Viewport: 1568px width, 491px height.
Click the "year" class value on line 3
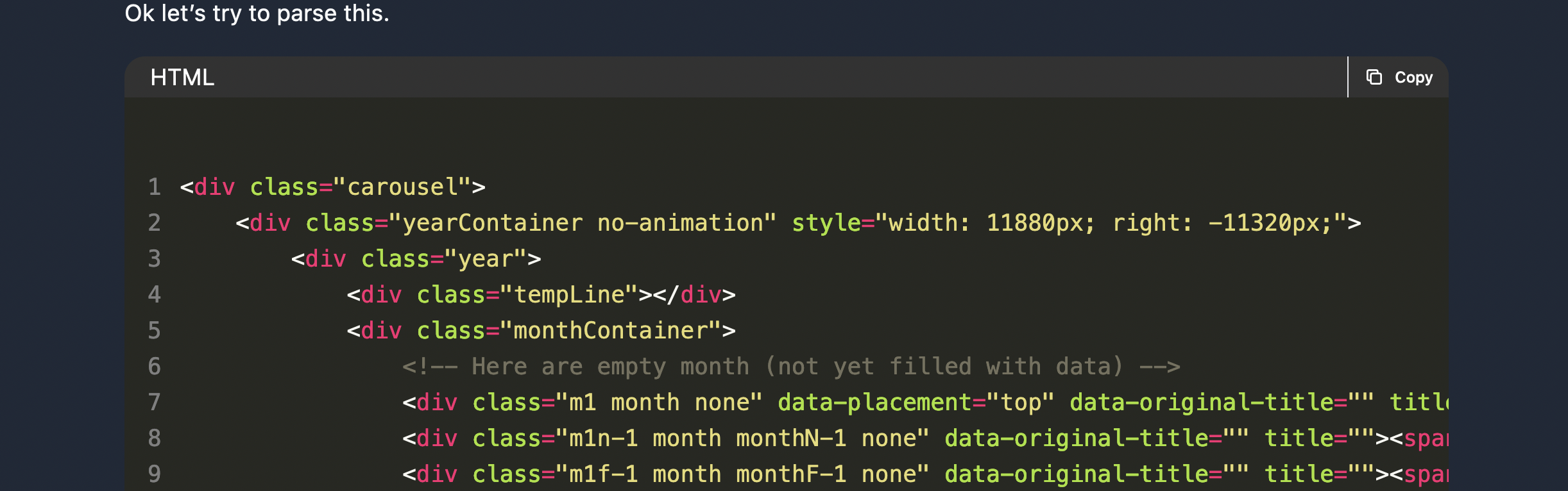(486, 259)
